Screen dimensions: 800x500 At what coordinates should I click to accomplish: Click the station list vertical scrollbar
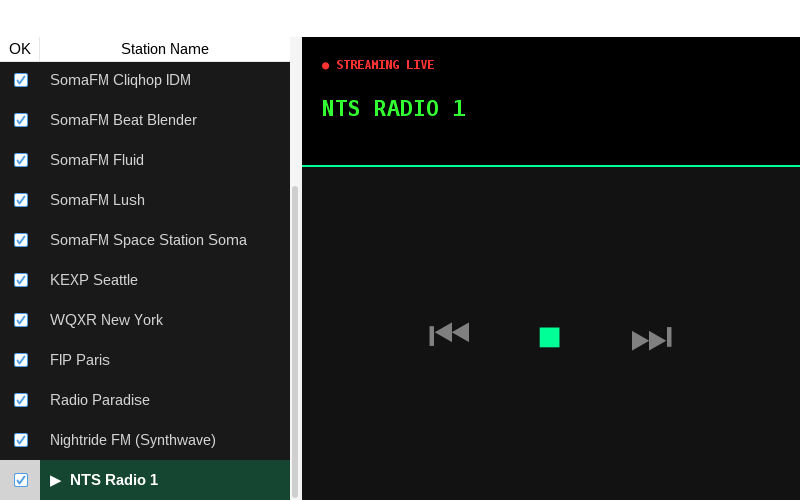click(x=295, y=340)
